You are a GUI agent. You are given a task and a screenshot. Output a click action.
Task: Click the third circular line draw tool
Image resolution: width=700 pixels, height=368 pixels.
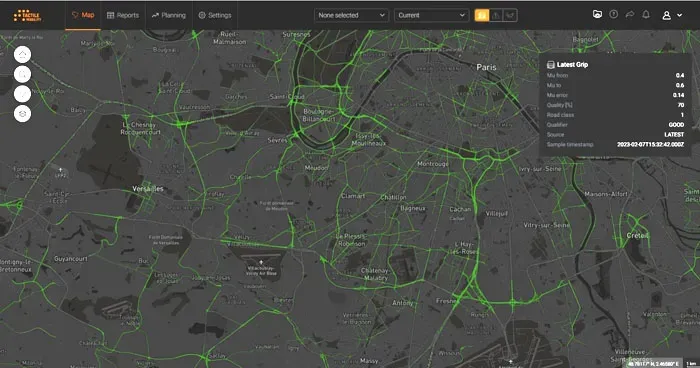pos(22,94)
